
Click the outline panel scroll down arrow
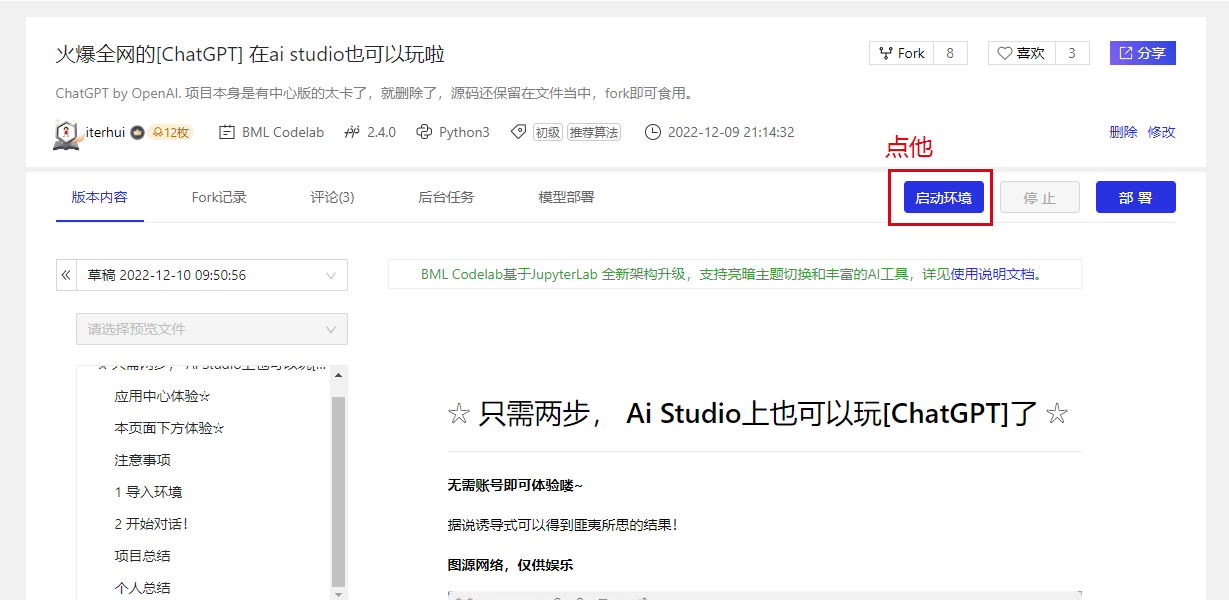(338, 594)
